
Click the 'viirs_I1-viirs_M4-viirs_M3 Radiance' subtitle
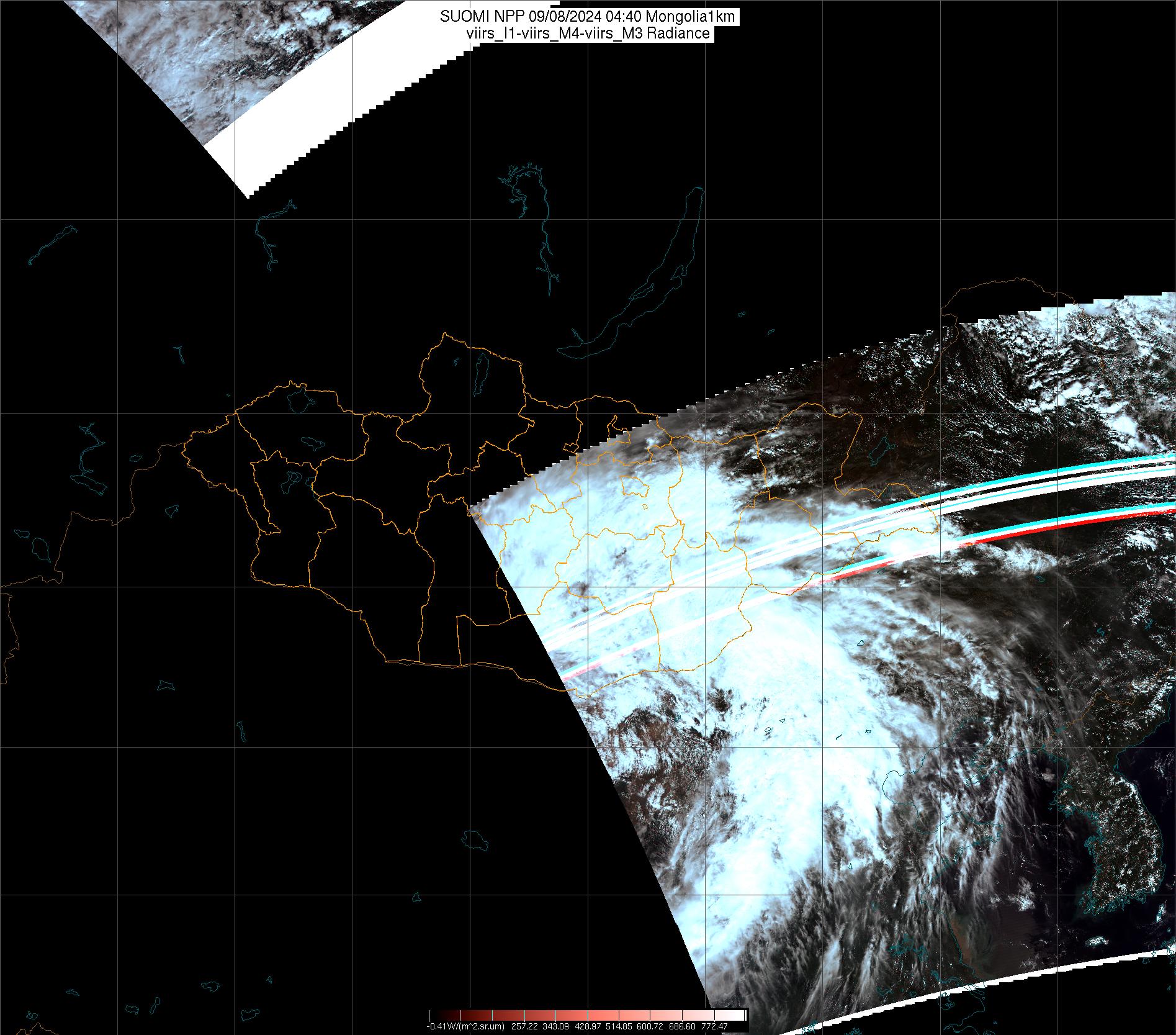coord(588,34)
